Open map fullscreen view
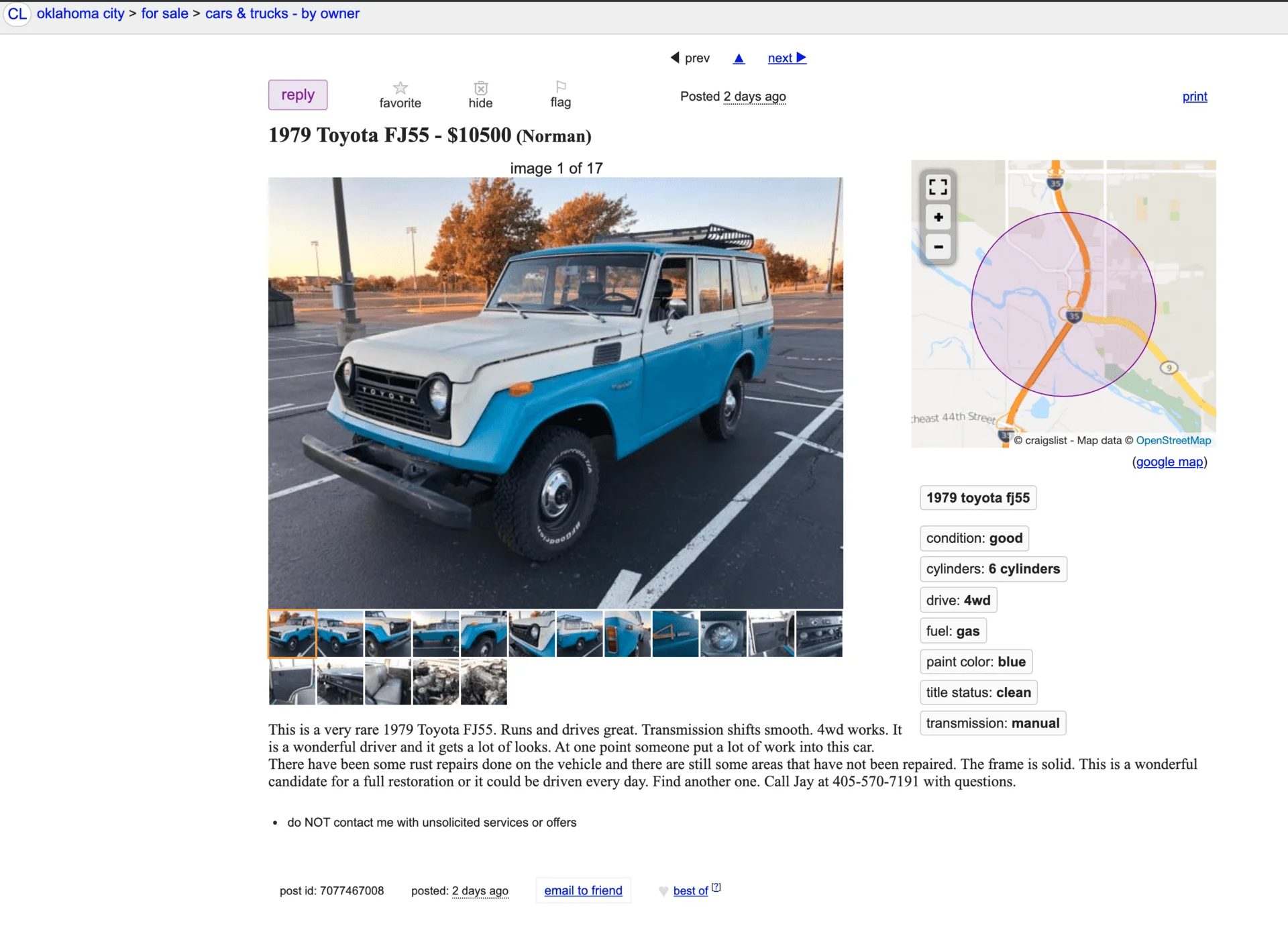Viewport: 1288px width, 934px height. click(x=938, y=187)
